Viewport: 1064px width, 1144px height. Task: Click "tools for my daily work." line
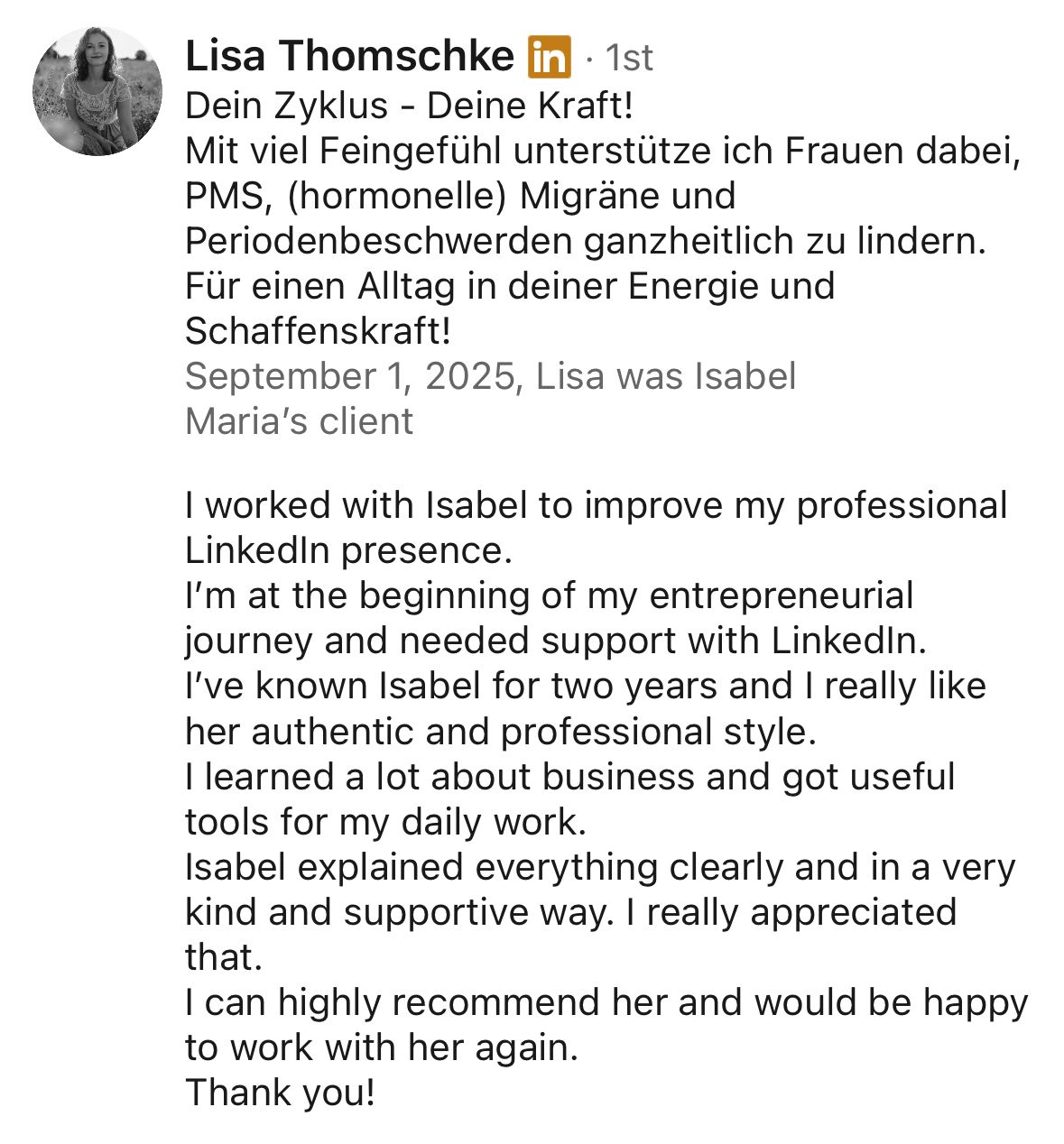coord(384,822)
